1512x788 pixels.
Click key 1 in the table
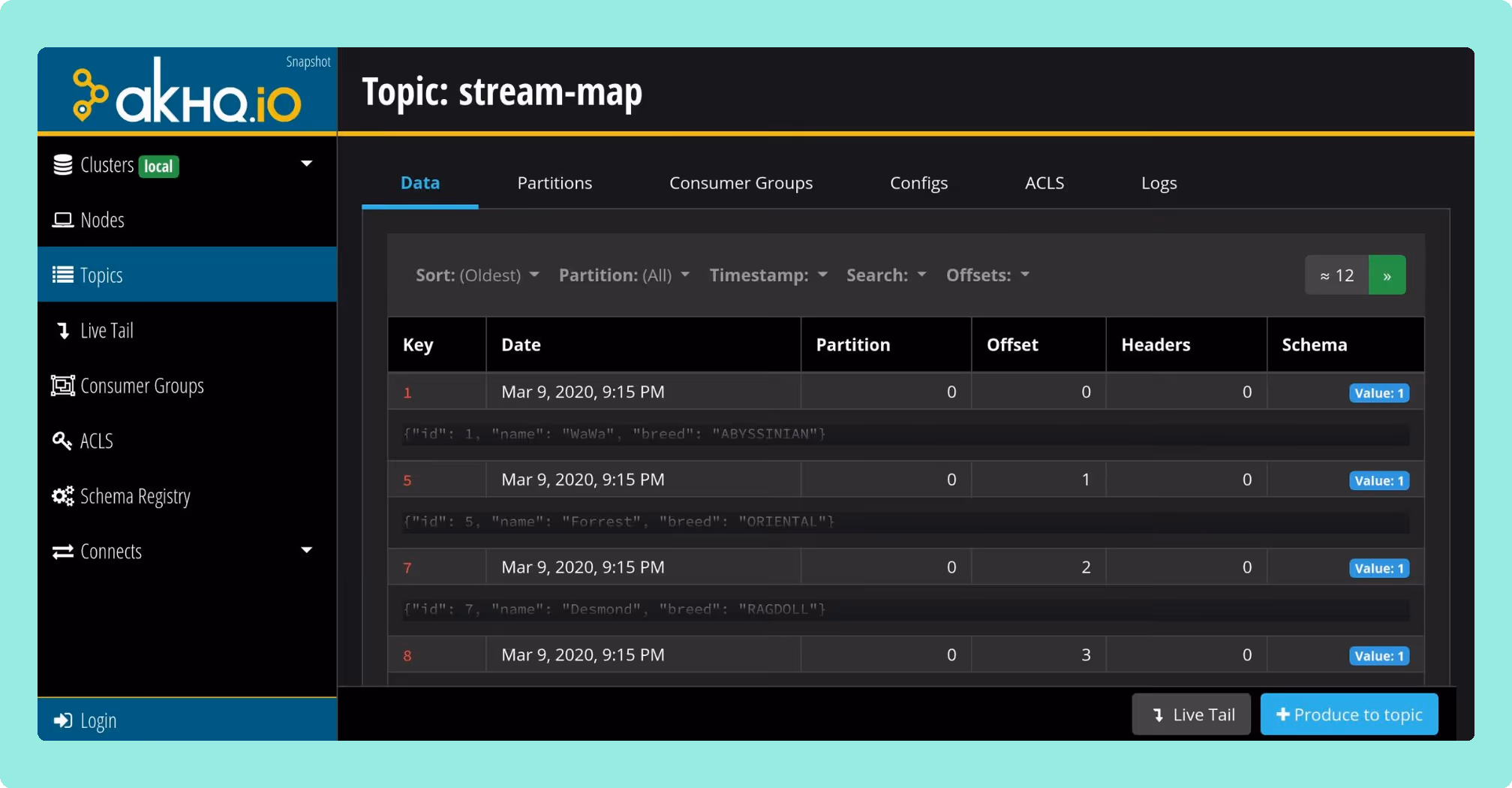click(407, 392)
